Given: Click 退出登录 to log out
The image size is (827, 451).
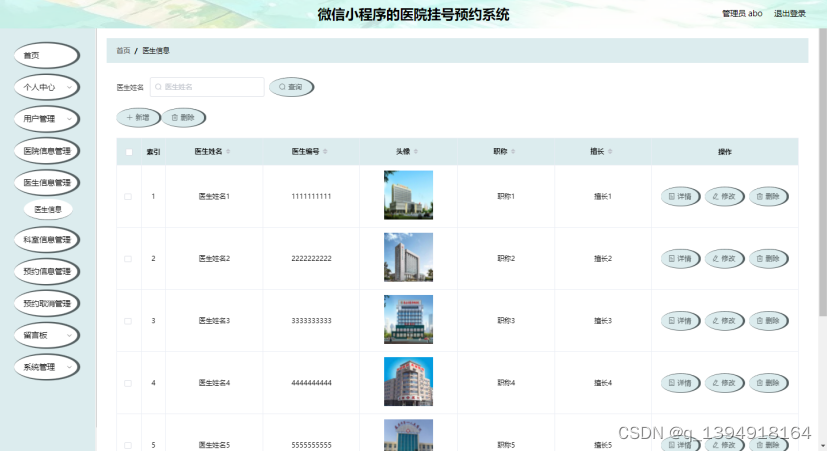Looking at the screenshot, I should pyautogui.click(x=790, y=13).
